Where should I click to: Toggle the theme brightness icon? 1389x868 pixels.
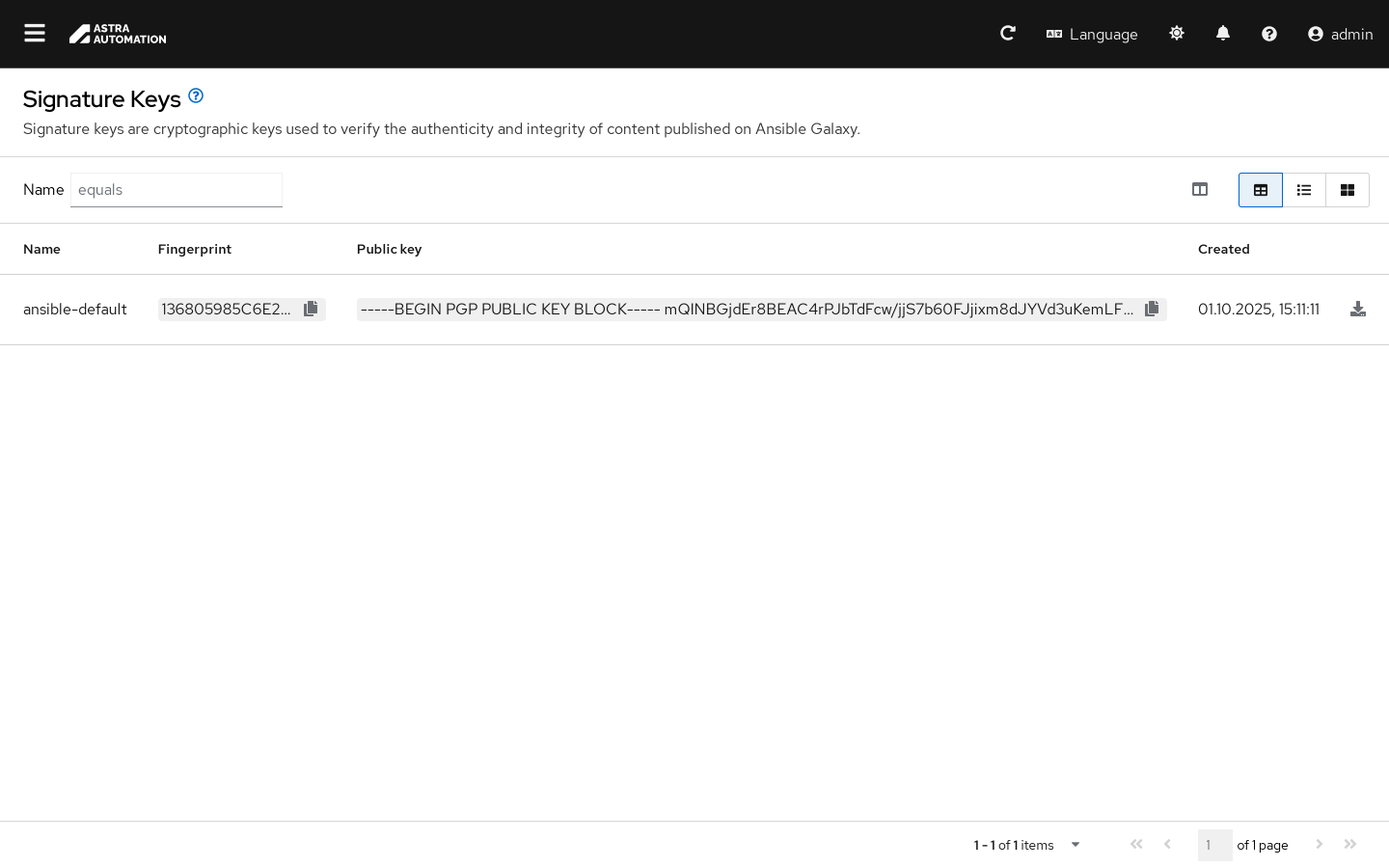(1177, 34)
